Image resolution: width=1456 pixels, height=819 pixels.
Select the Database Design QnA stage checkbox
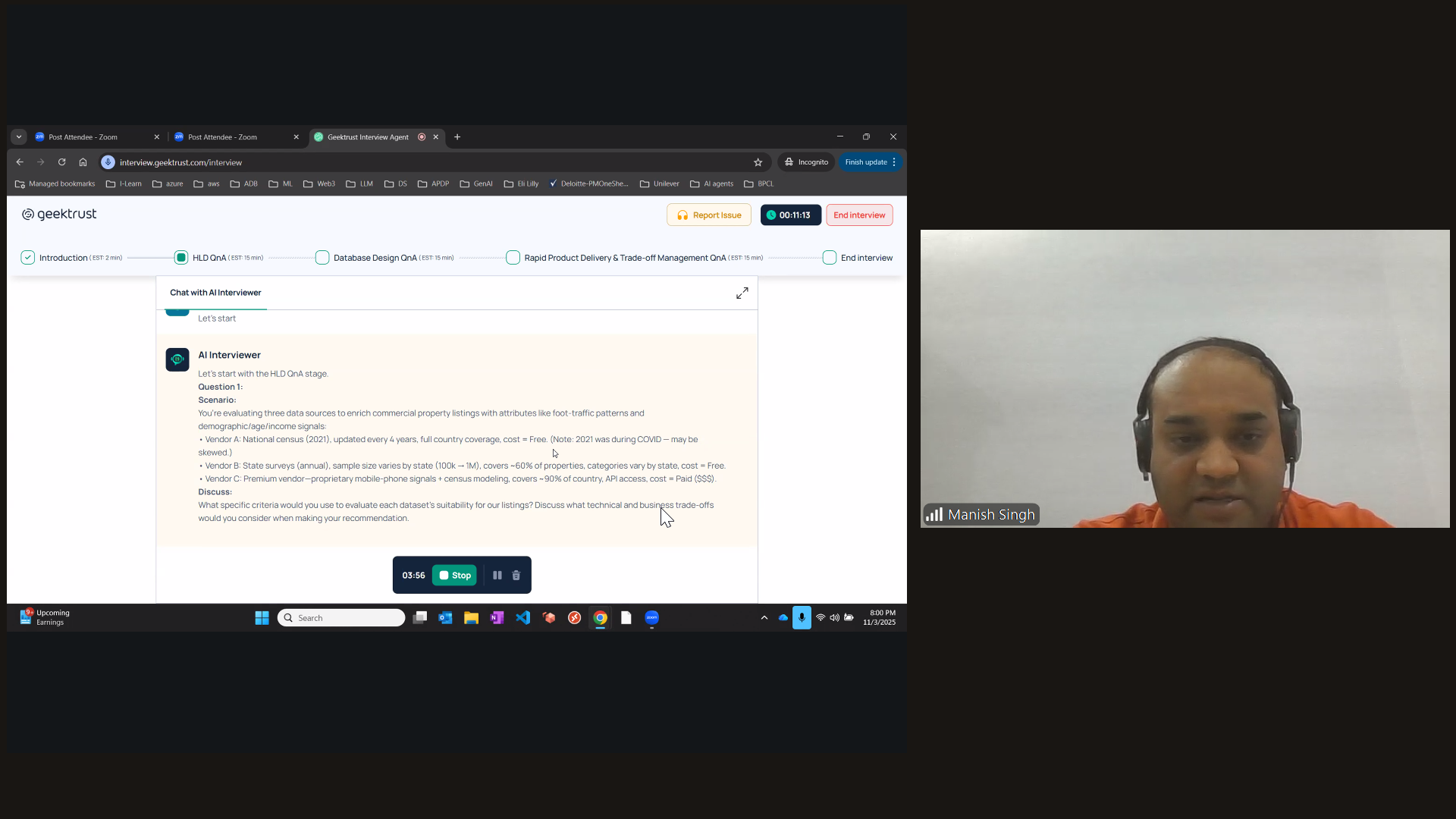click(x=322, y=258)
